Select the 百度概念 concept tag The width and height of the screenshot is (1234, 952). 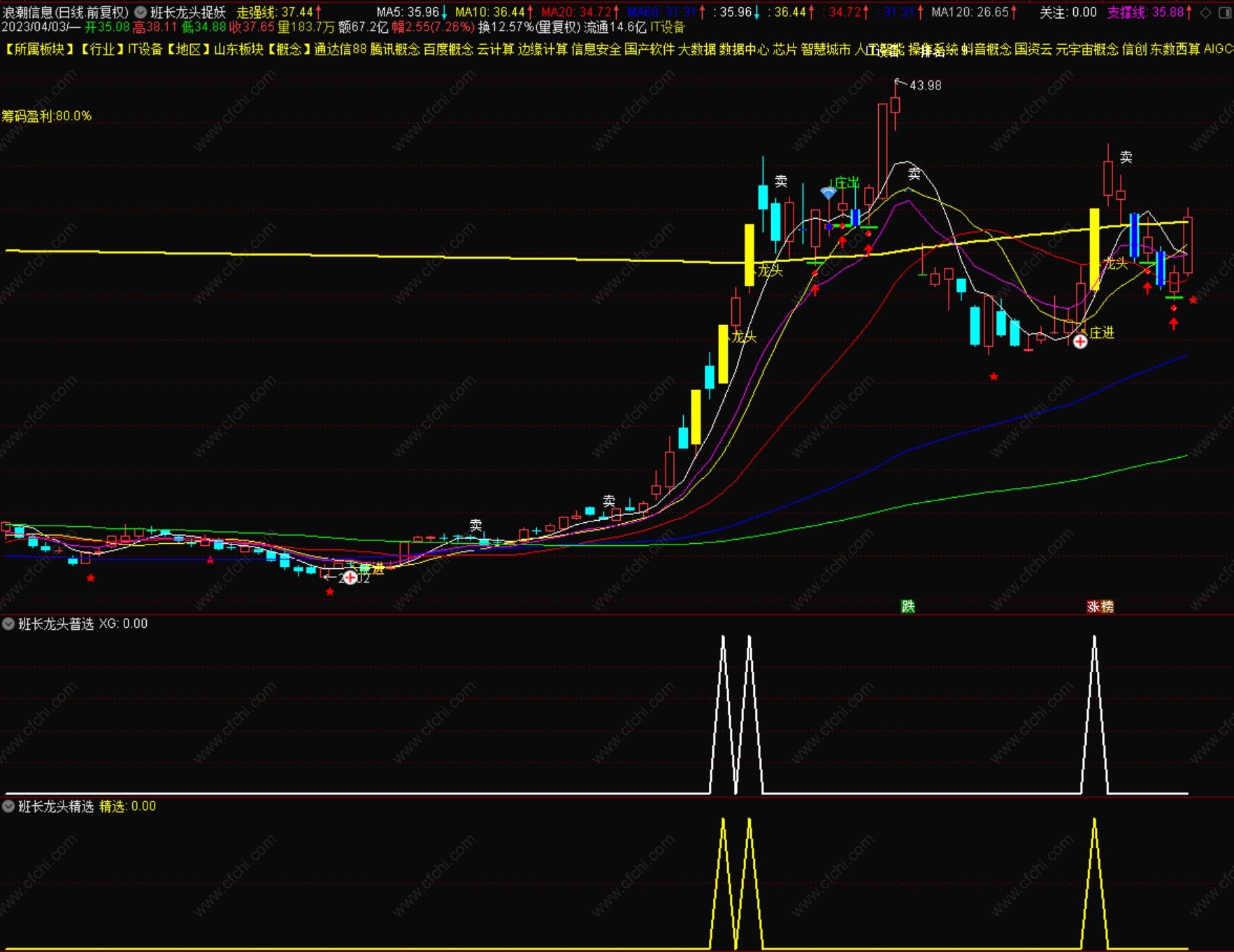pyautogui.click(x=448, y=49)
